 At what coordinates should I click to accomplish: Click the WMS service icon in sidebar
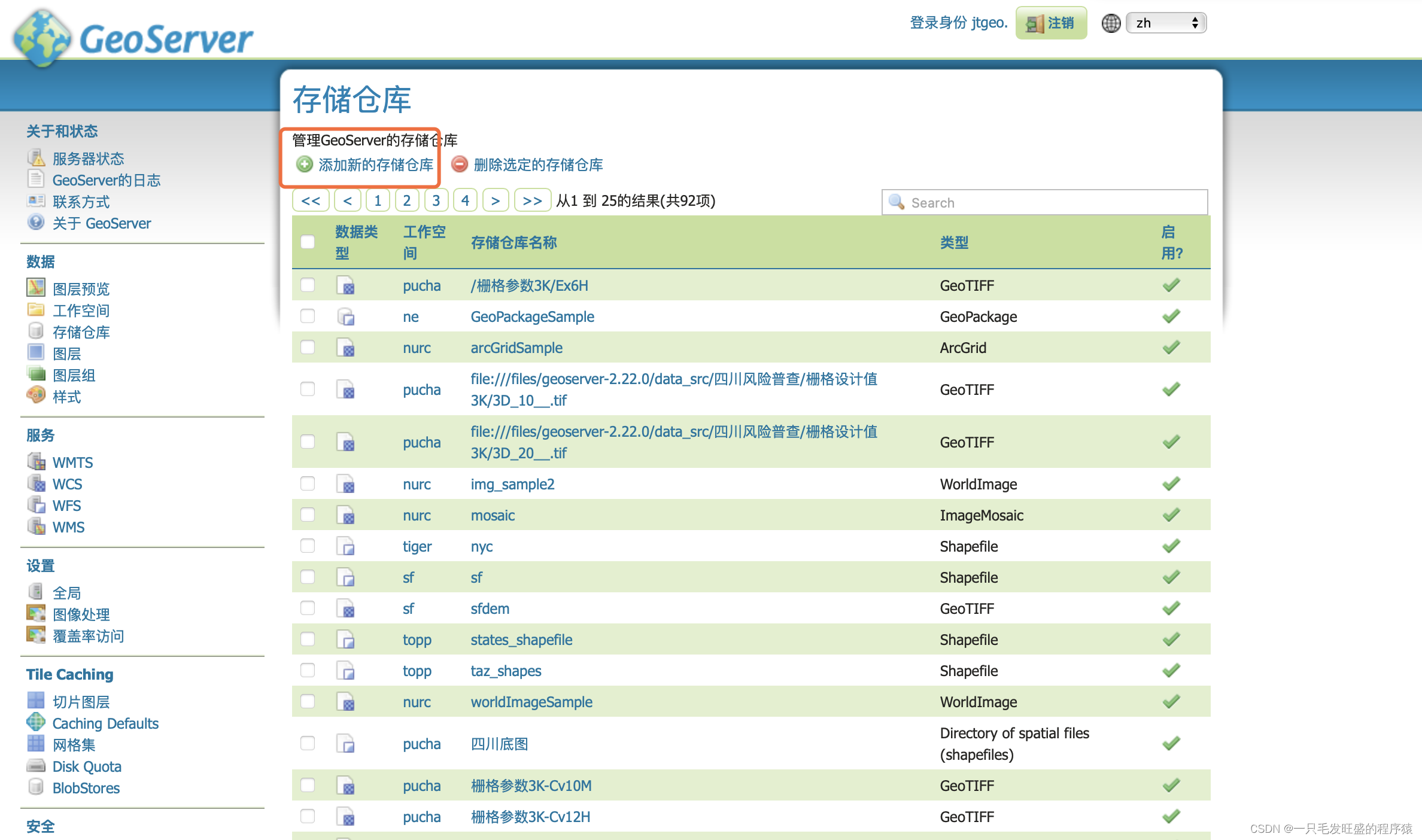tap(36, 526)
